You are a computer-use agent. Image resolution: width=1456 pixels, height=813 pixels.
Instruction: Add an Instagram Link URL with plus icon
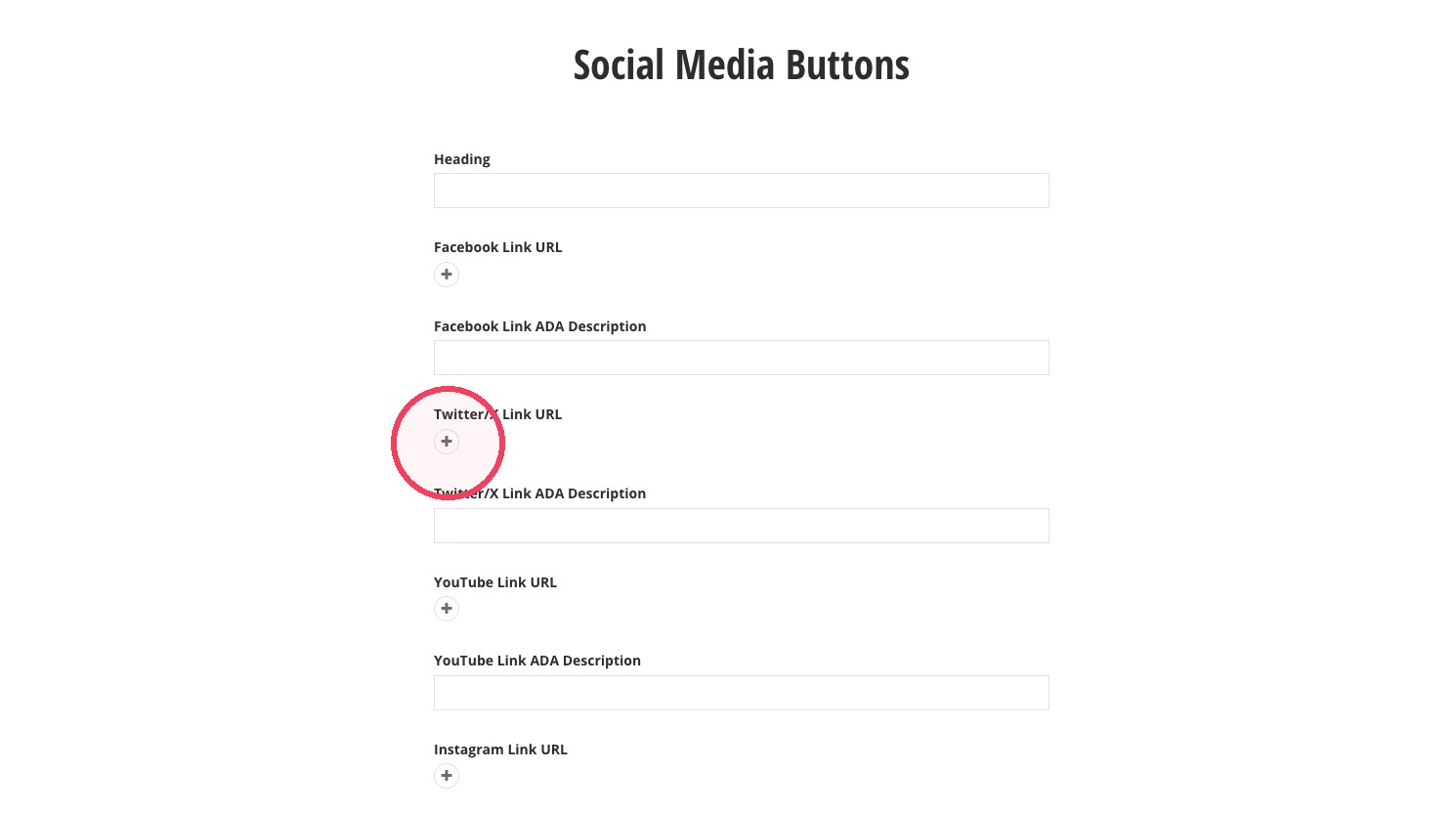447,776
